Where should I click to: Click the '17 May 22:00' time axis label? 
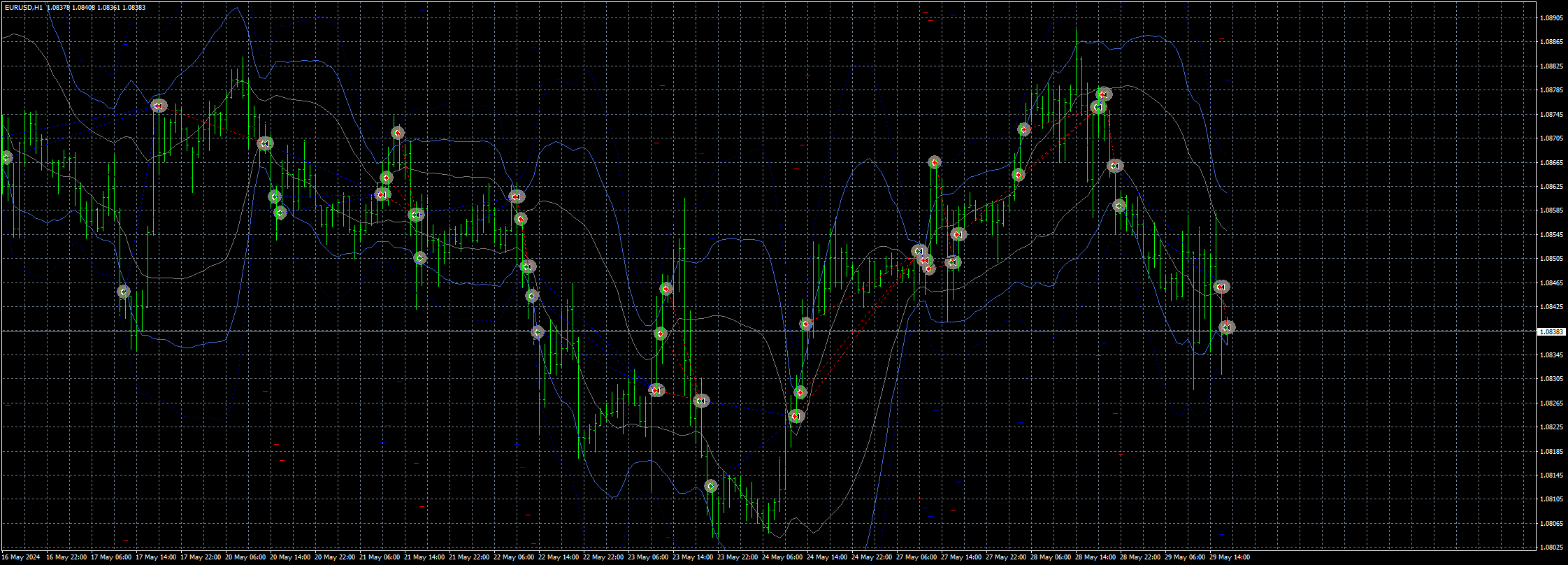(x=201, y=558)
